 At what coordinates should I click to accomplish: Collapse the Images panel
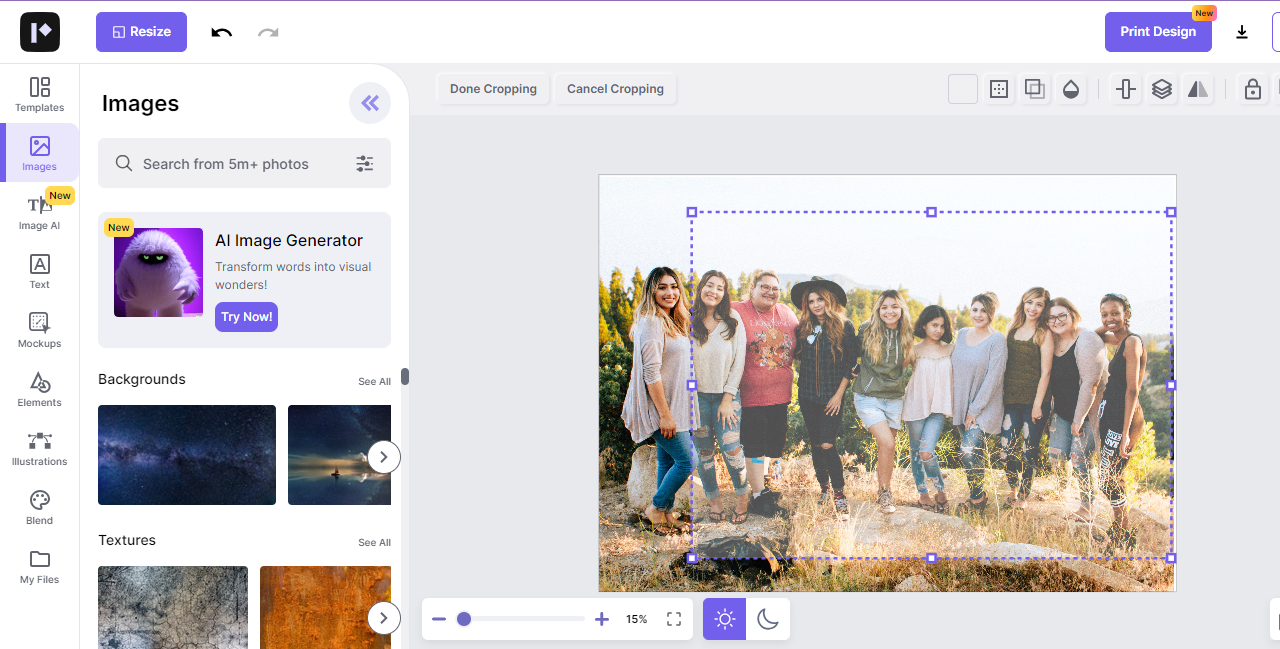(370, 103)
